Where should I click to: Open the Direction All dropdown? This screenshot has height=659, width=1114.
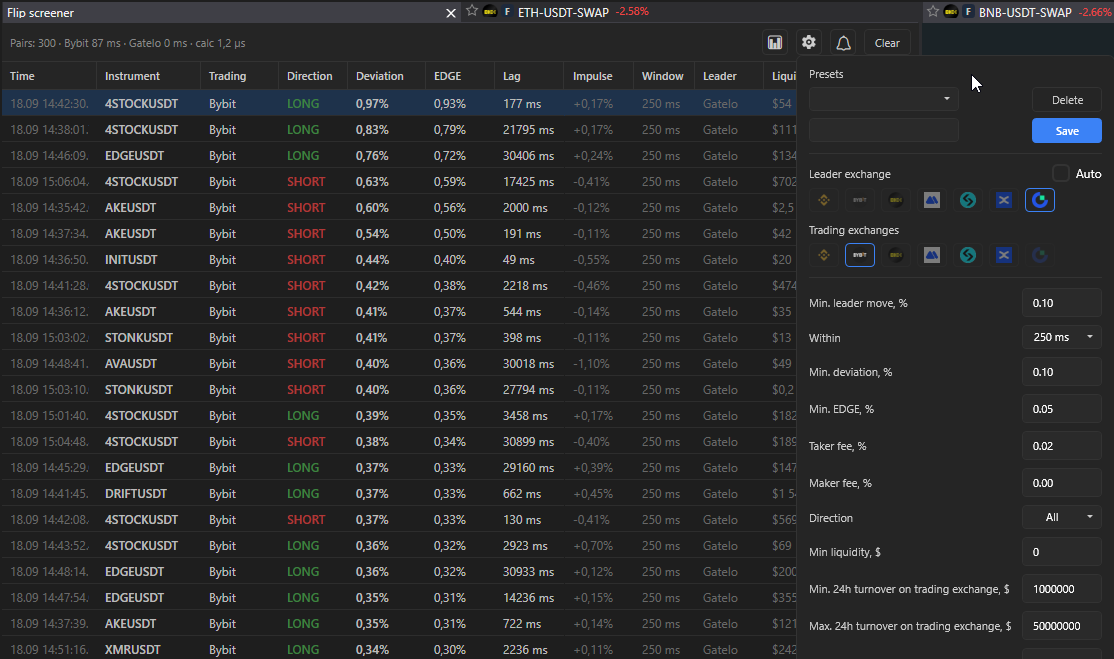[x=1061, y=517]
